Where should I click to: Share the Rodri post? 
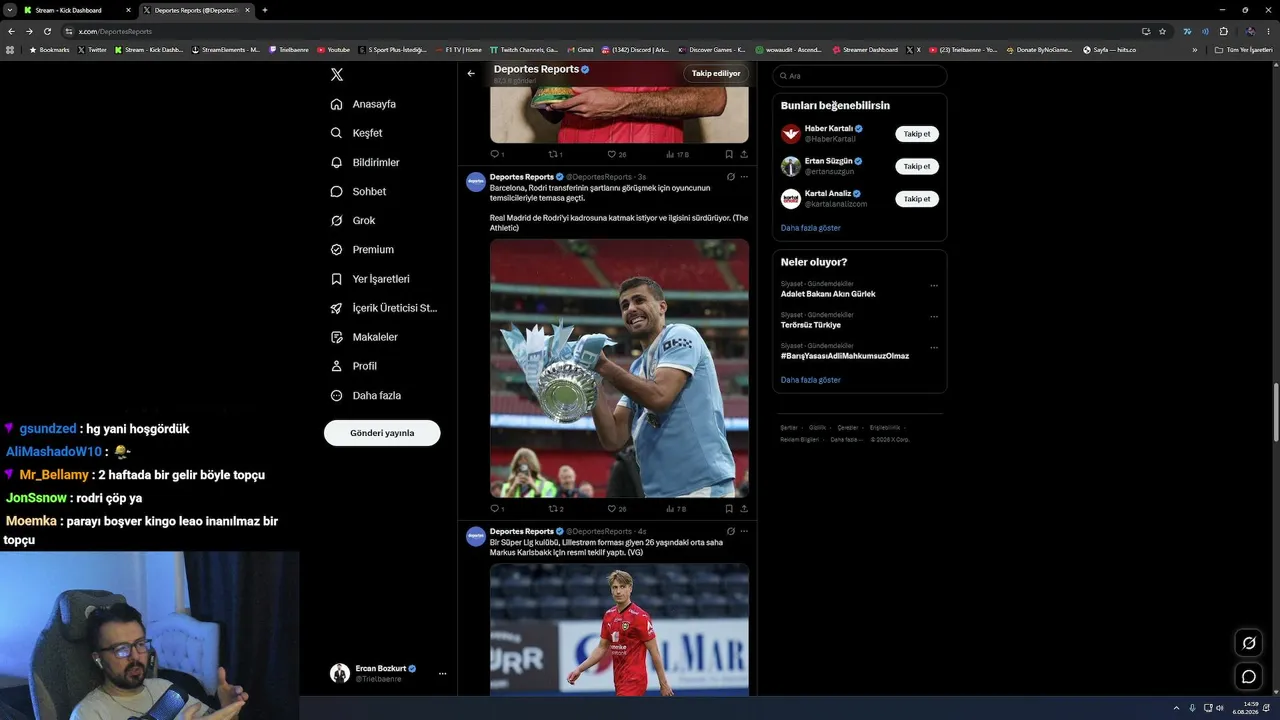coord(744,509)
